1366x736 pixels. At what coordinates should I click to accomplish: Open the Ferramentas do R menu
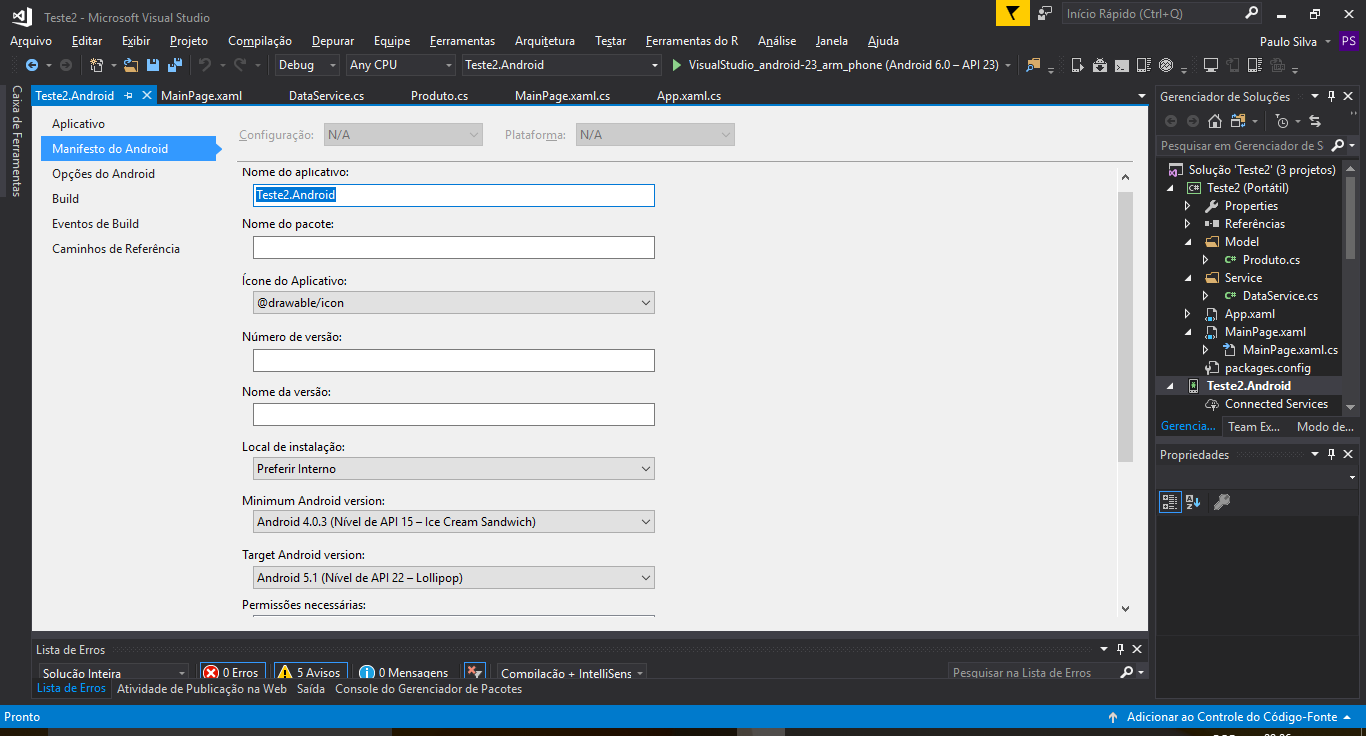pyautogui.click(x=692, y=41)
